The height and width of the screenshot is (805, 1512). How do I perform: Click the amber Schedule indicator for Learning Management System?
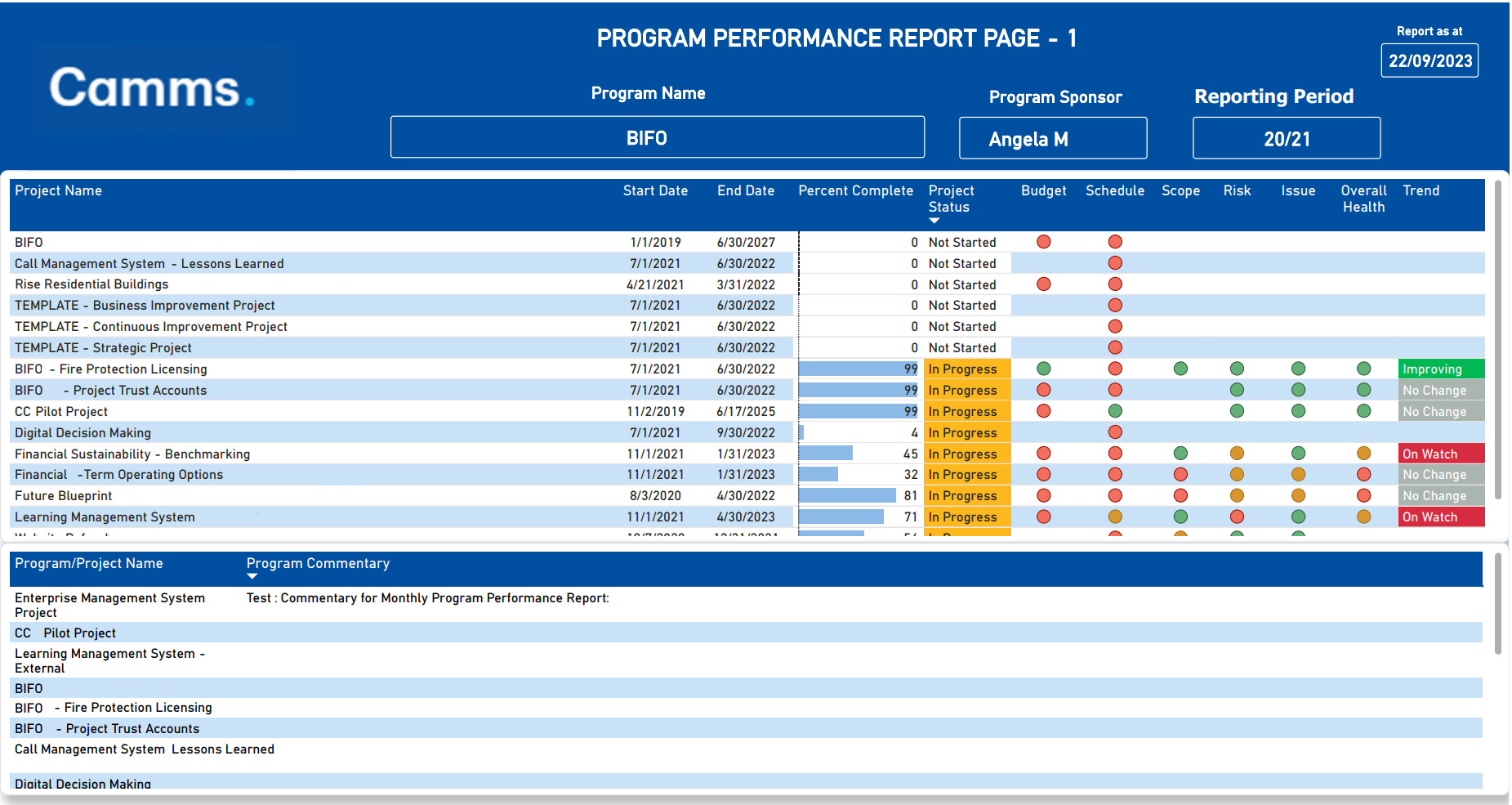pyautogui.click(x=1114, y=517)
